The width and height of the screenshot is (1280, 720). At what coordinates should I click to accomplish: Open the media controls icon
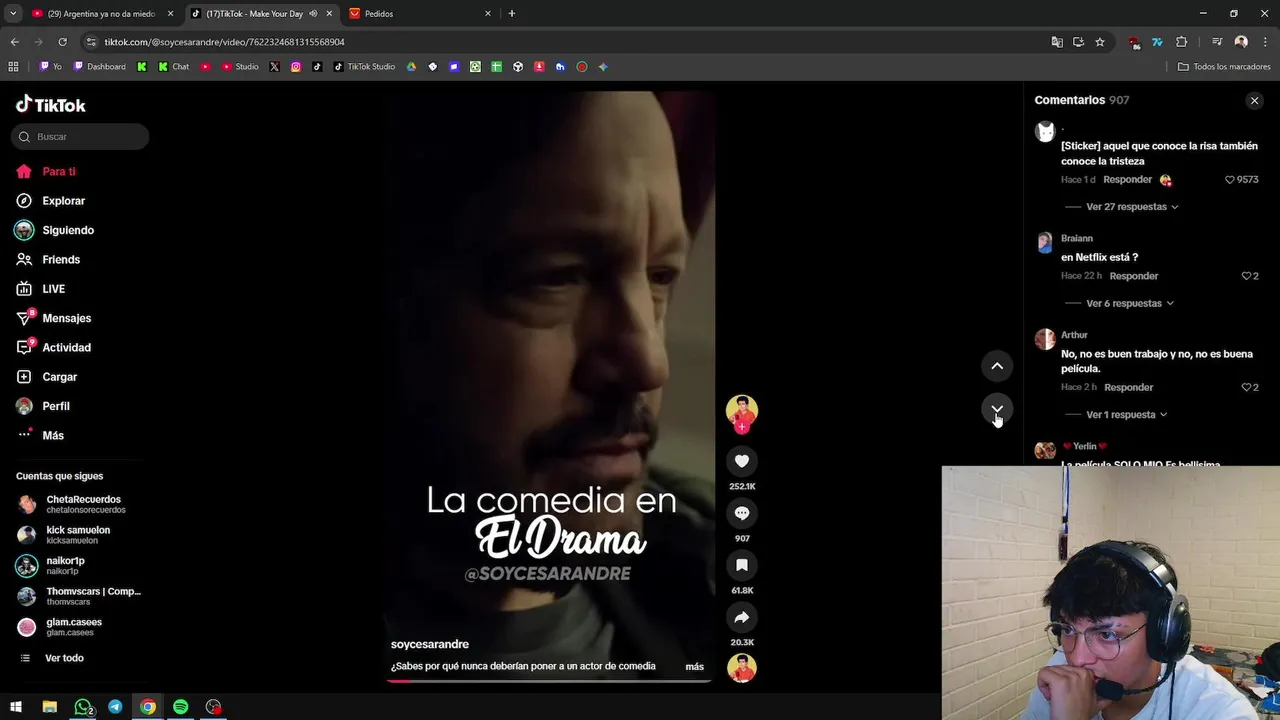1217,42
